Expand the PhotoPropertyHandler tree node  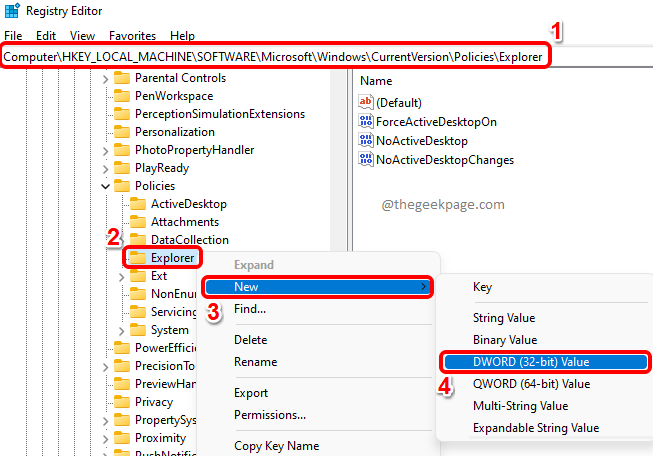pos(106,150)
